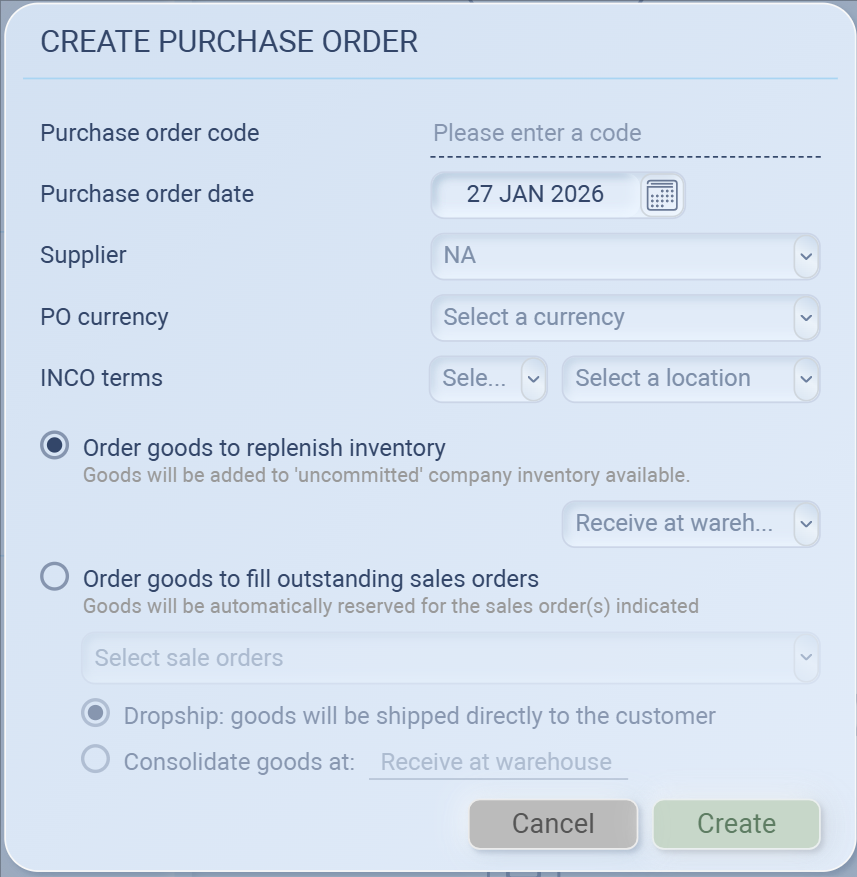The height and width of the screenshot is (877, 857).
Task: Choose the Dropship radio option
Action: [96, 714]
